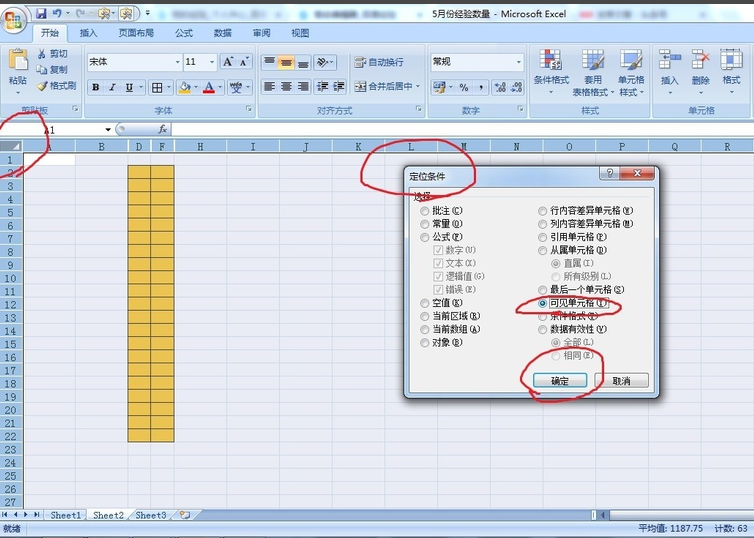Apply fill color bucket
The width and height of the screenshot is (754, 538).
click(x=185, y=87)
